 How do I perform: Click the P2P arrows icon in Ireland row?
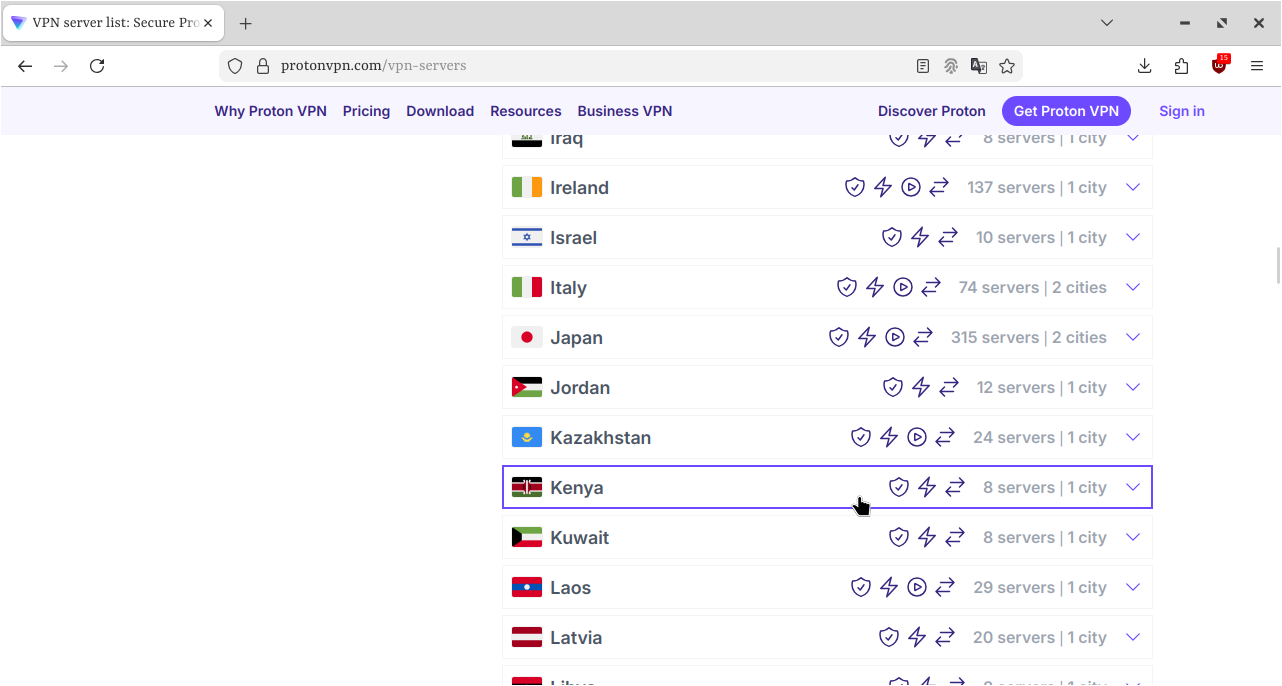pos(939,187)
